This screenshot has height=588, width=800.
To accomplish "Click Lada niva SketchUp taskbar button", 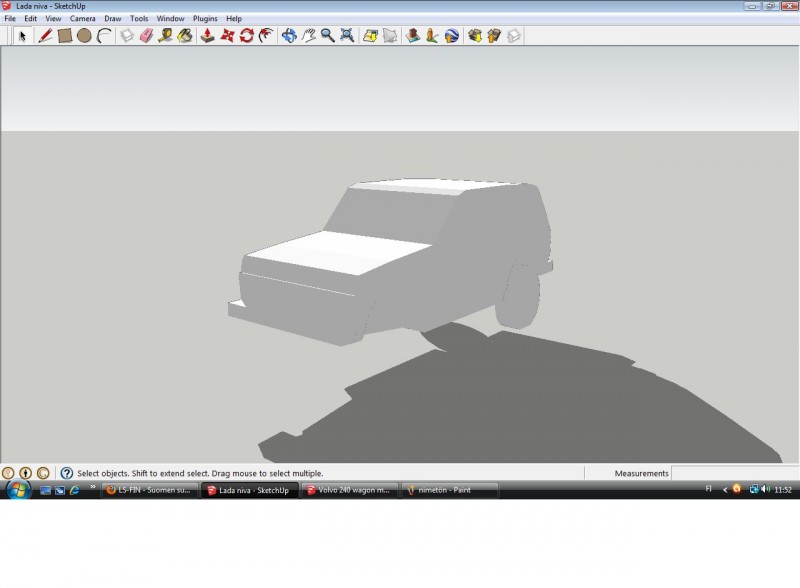I will (x=249, y=490).
